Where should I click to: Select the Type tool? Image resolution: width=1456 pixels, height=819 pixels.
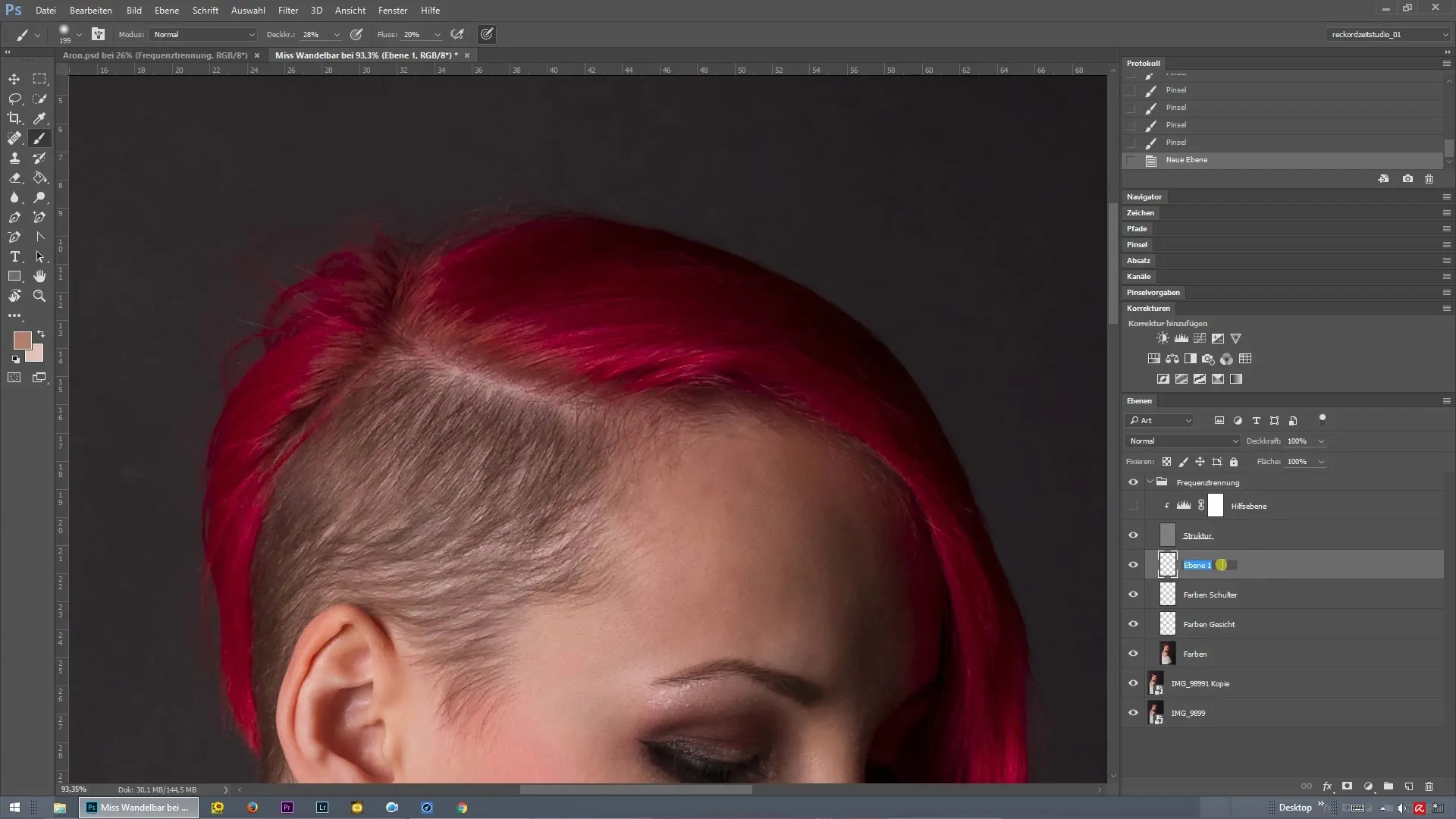click(x=14, y=256)
